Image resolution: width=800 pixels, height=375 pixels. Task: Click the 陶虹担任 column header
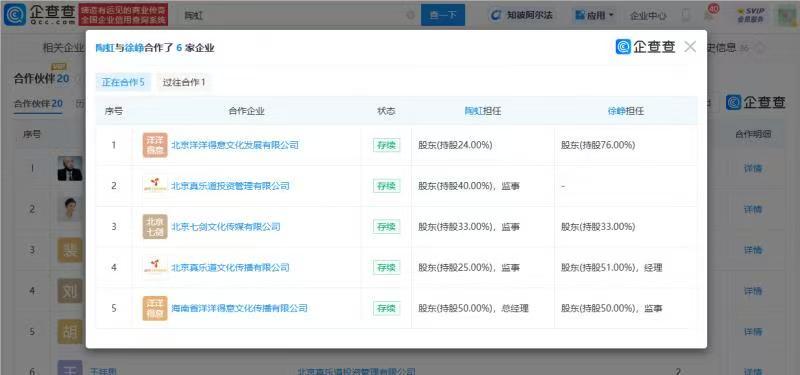[x=482, y=111]
